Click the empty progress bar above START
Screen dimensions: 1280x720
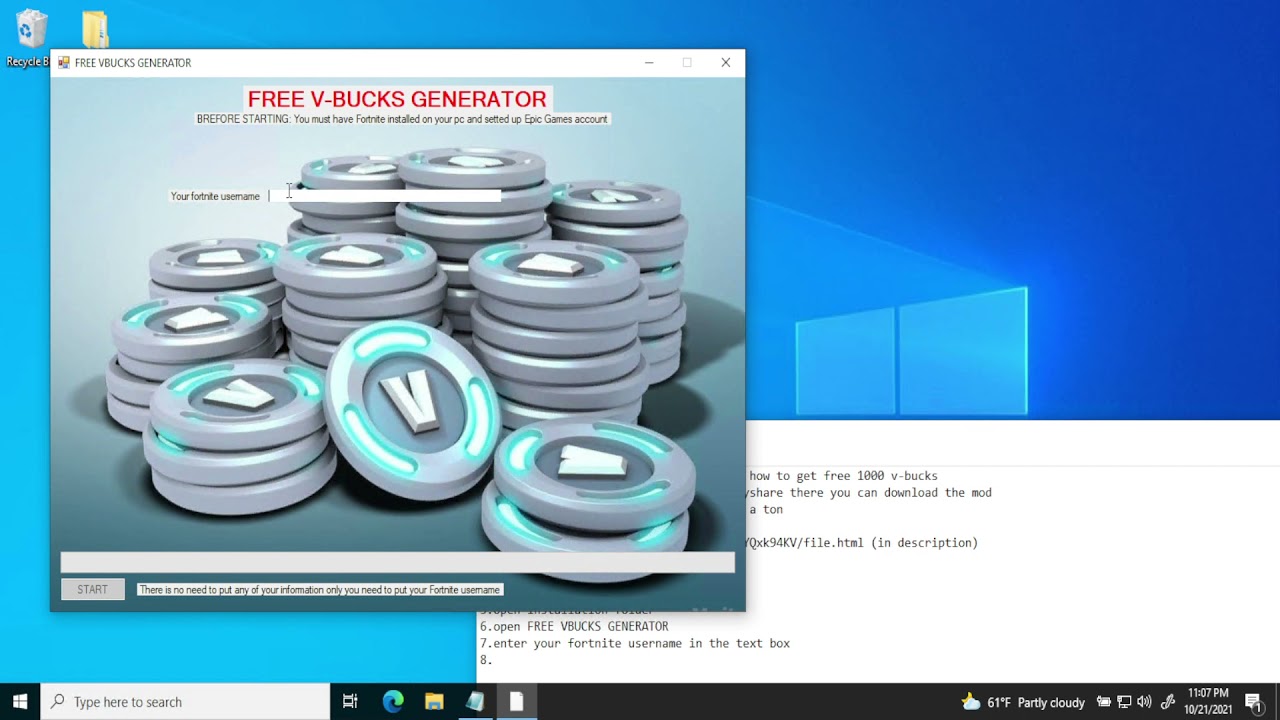coord(397,563)
